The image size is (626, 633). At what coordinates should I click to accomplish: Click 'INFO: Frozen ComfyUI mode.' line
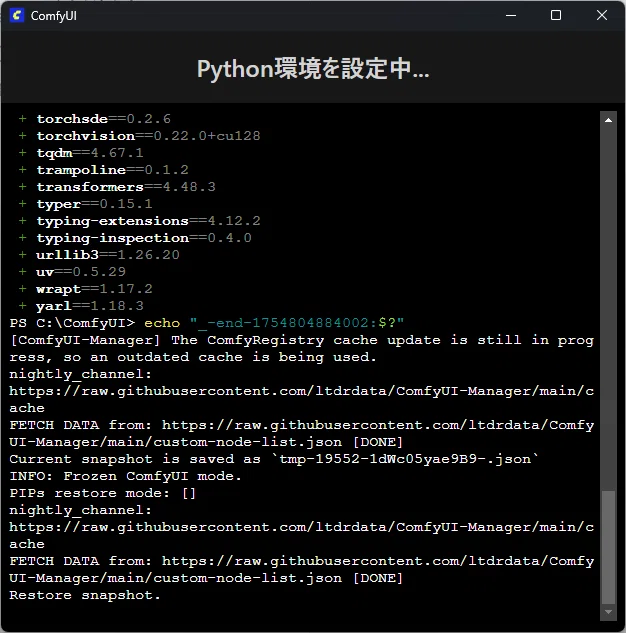pyautogui.click(x=126, y=476)
